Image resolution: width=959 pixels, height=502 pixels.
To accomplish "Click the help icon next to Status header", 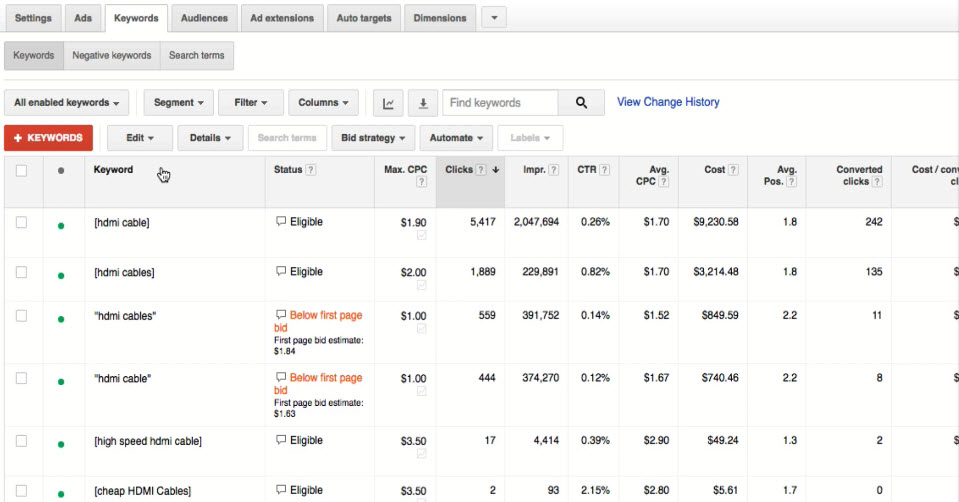I will (x=311, y=170).
